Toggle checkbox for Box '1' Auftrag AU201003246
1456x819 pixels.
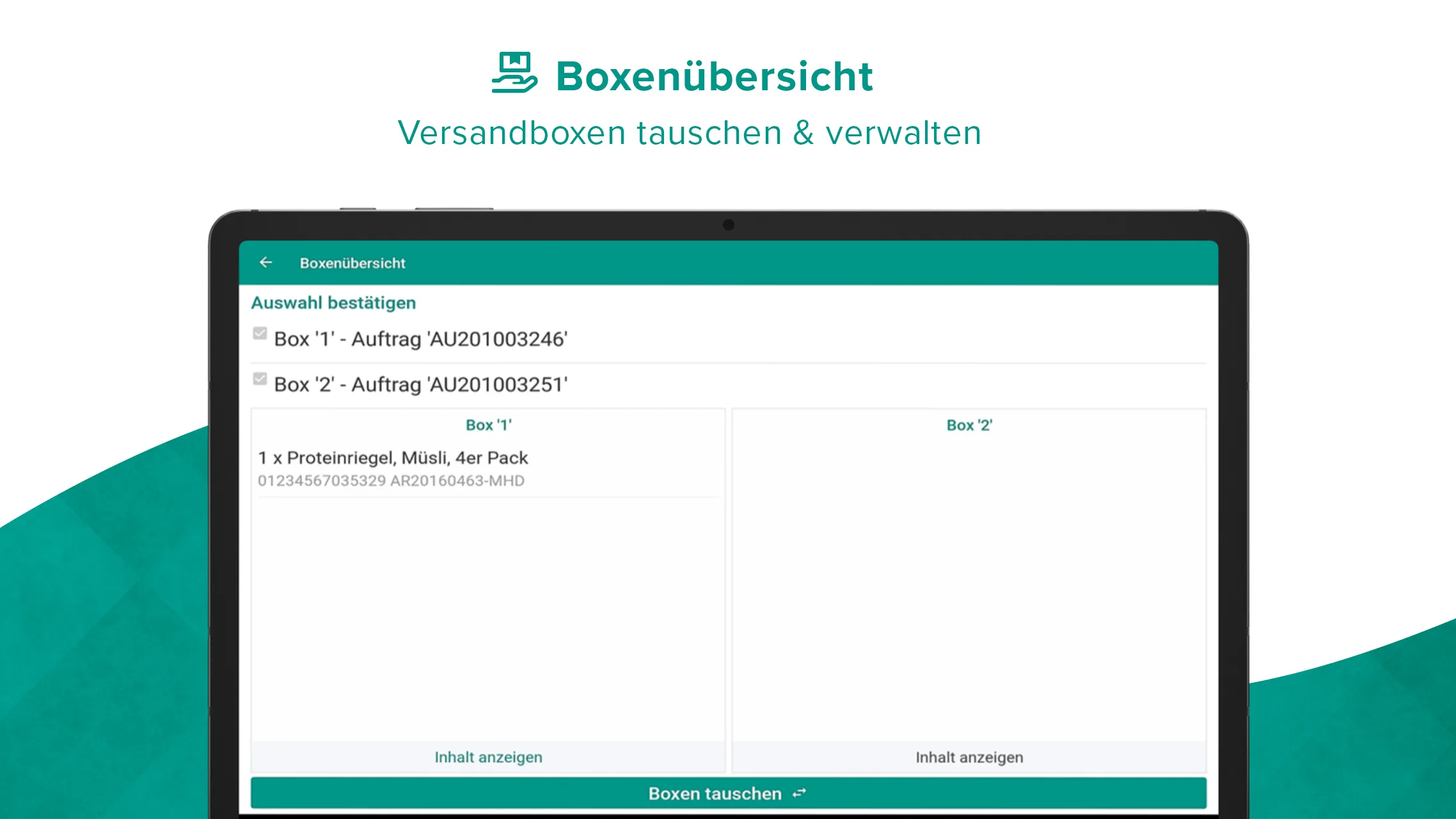[x=260, y=333]
